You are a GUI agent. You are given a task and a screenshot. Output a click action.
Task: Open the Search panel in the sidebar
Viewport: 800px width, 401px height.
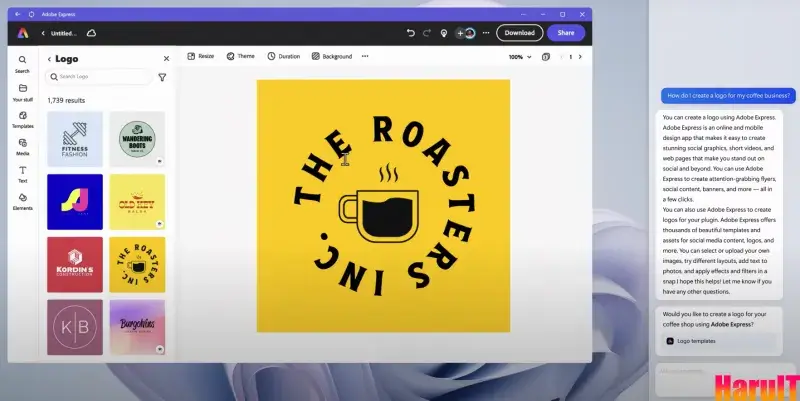22,64
